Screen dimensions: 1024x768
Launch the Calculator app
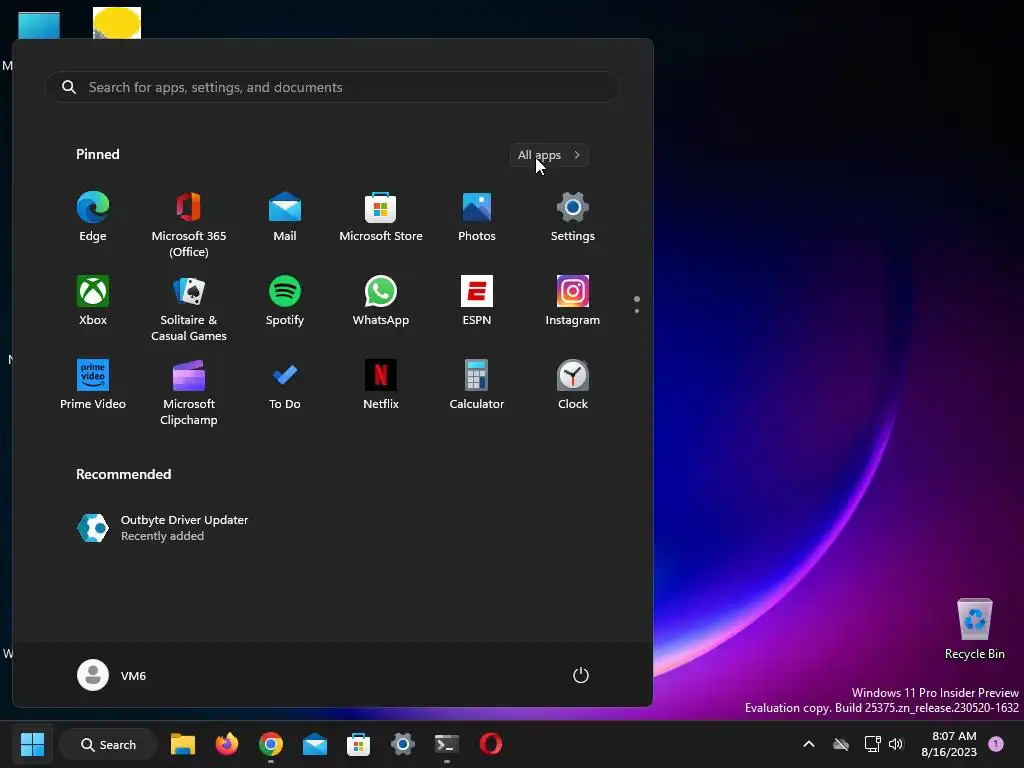click(477, 385)
